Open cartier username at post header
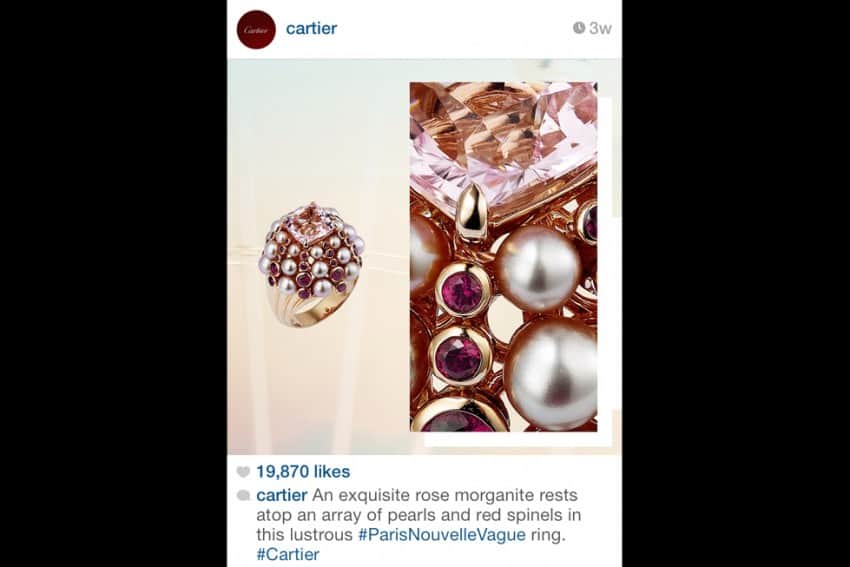This screenshot has height=567, width=850. tap(311, 28)
